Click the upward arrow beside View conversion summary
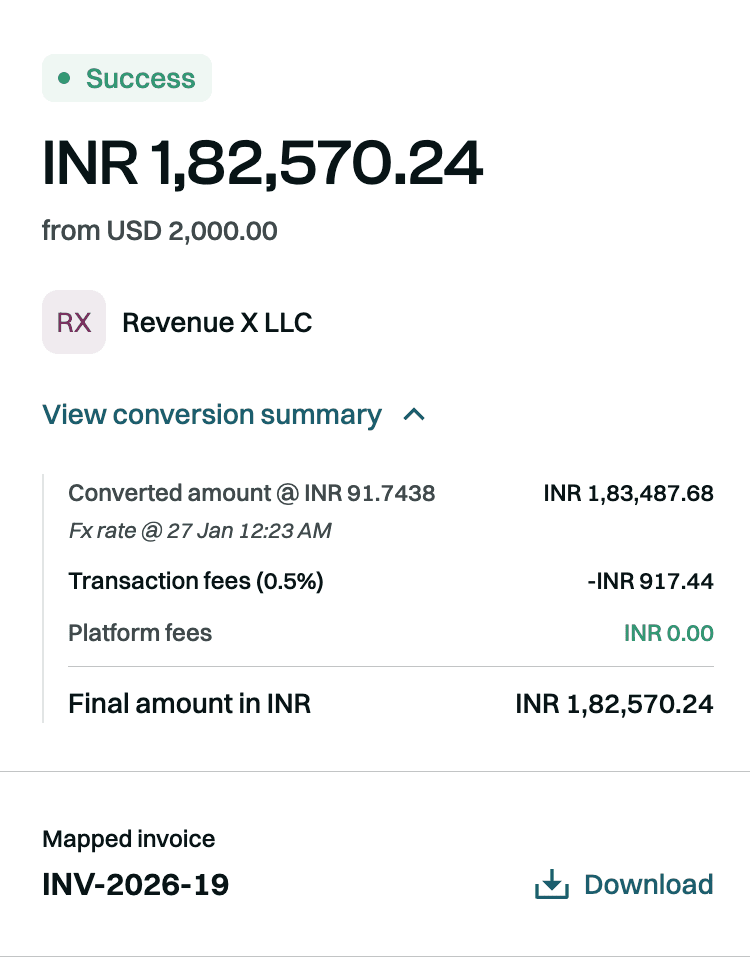750x962 pixels. pyautogui.click(x=413, y=414)
